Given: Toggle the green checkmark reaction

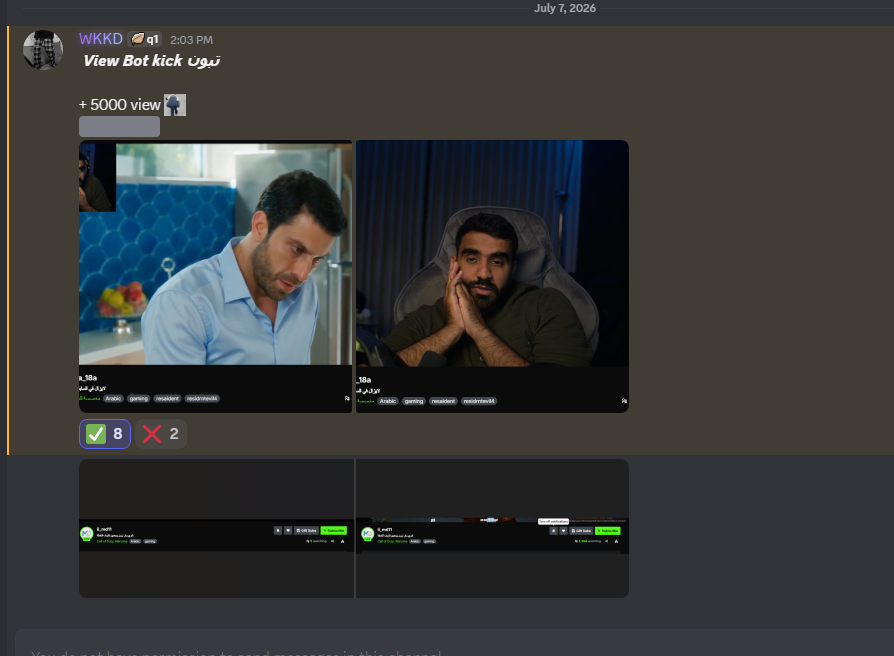Looking at the screenshot, I should [x=105, y=434].
